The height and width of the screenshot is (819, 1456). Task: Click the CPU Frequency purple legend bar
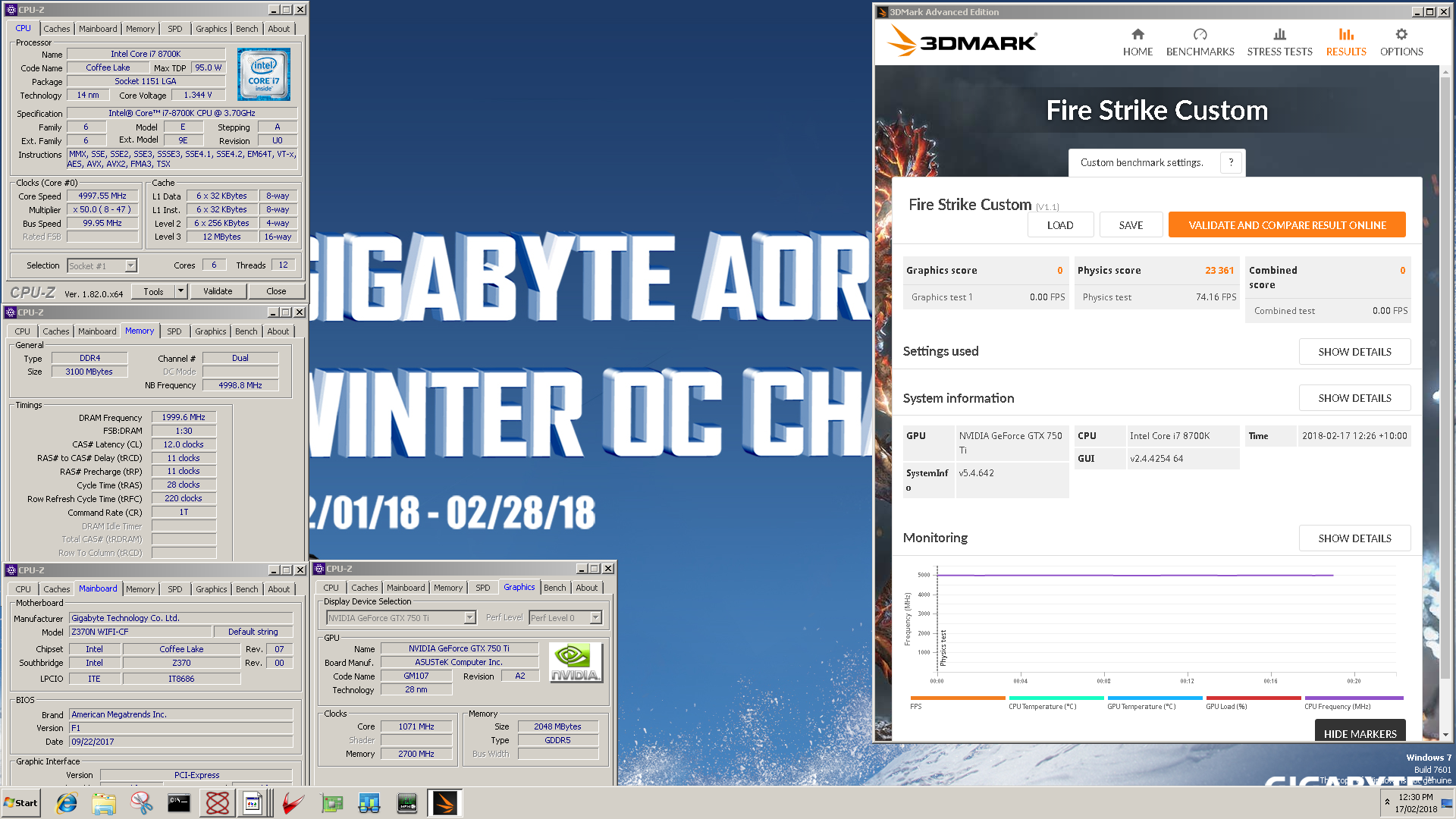(1354, 698)
